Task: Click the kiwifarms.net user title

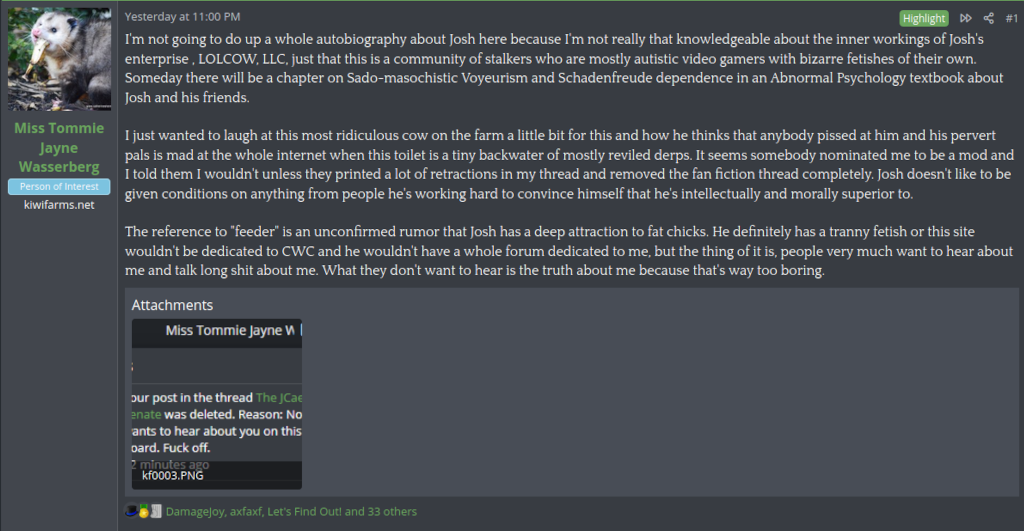Action: [x=59, y=205]
